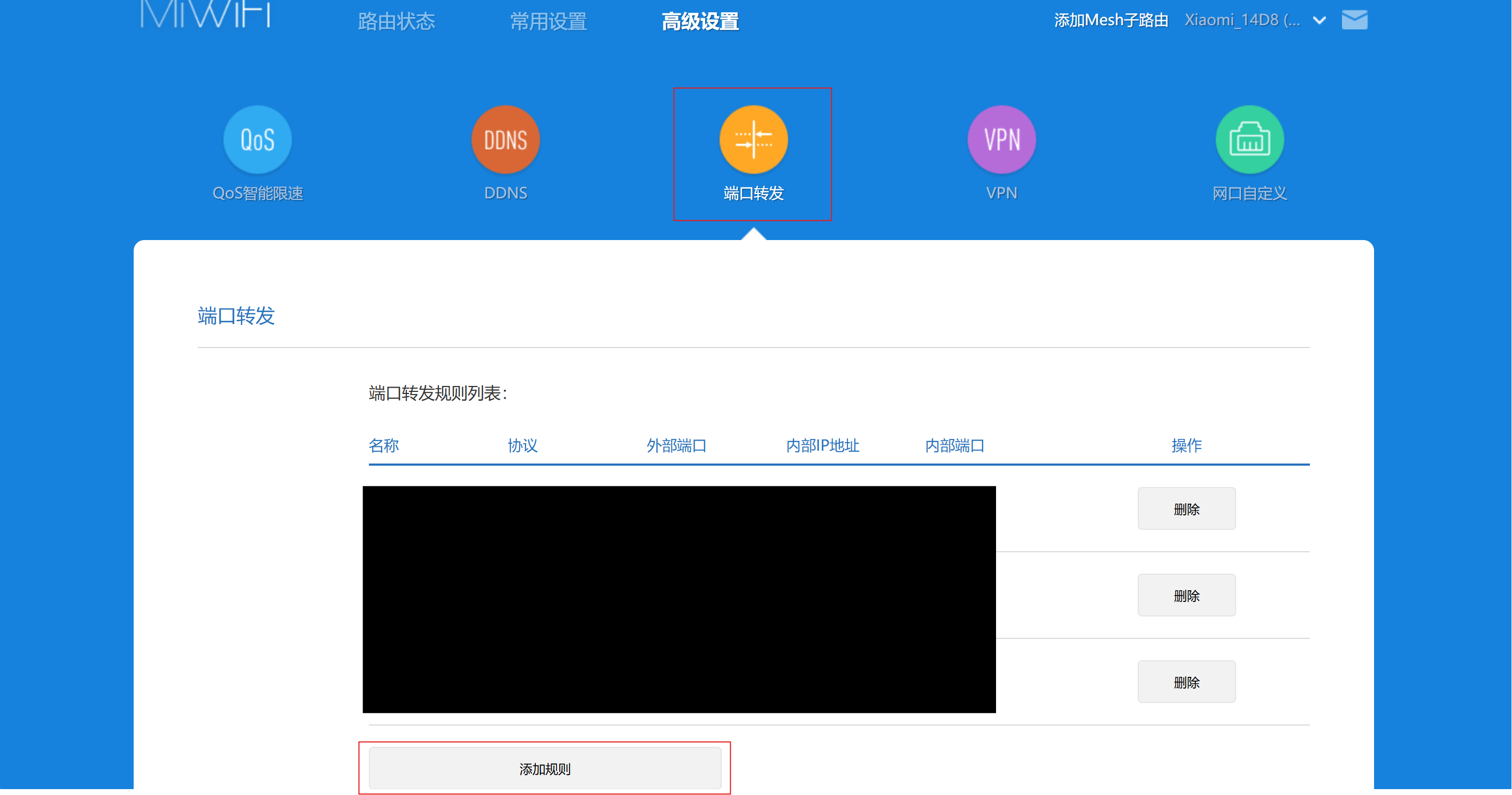This screenshot has height=795, width=1512.
Task: Click the 外部端口 column header
Action: click(x=676, y=446)
